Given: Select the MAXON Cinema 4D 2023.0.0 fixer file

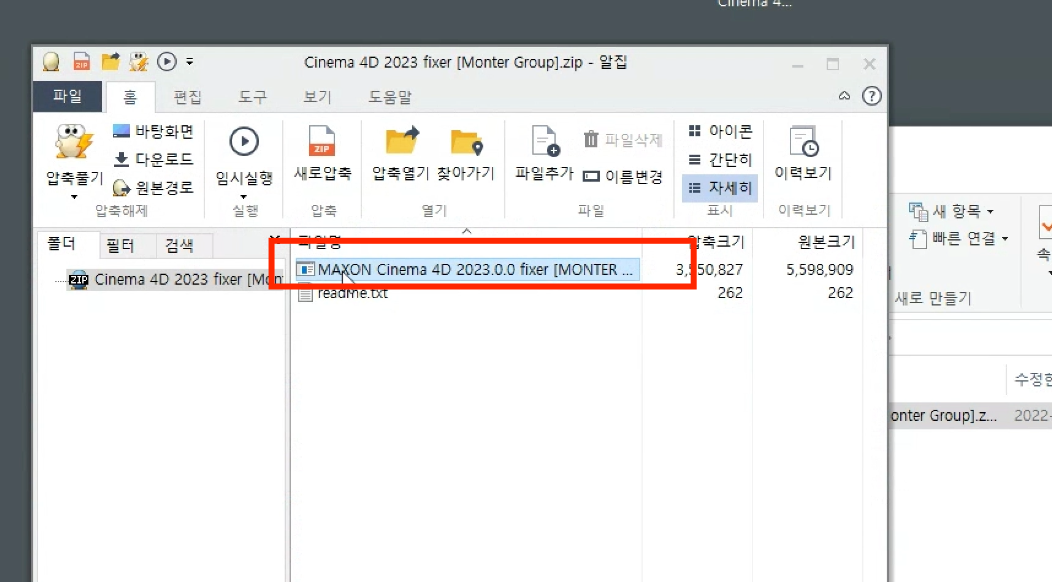Looking at the screenshot, I should click(x=467, y=269).
